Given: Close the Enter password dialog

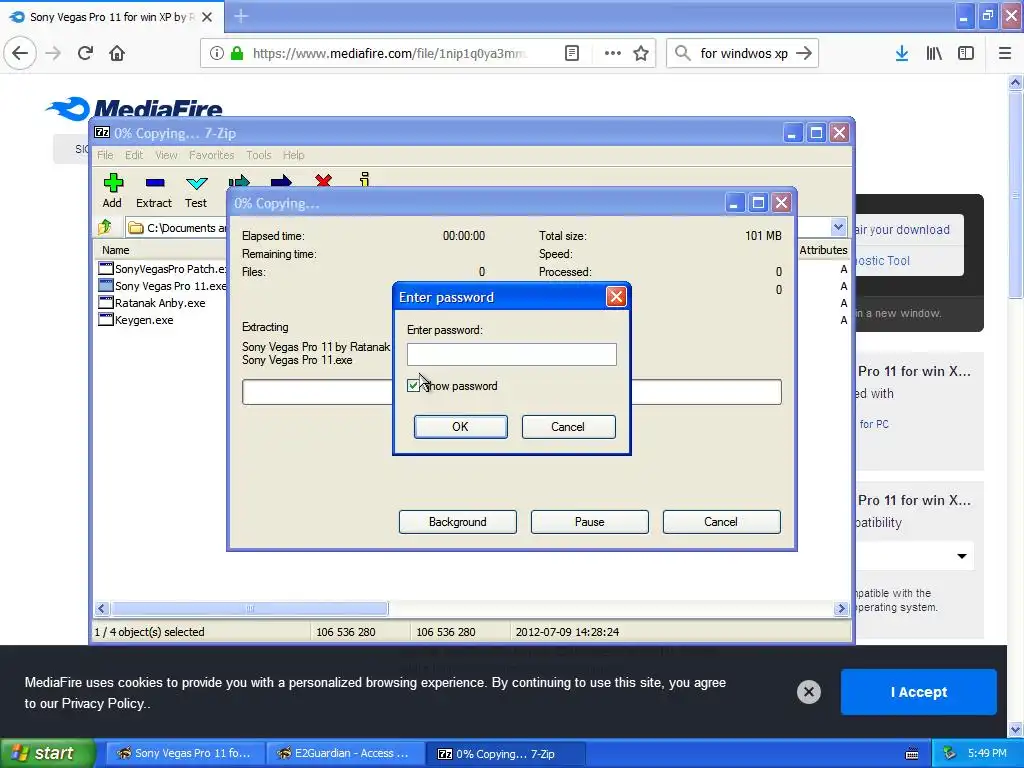Looking at the screenshot, I should (616, 297).
